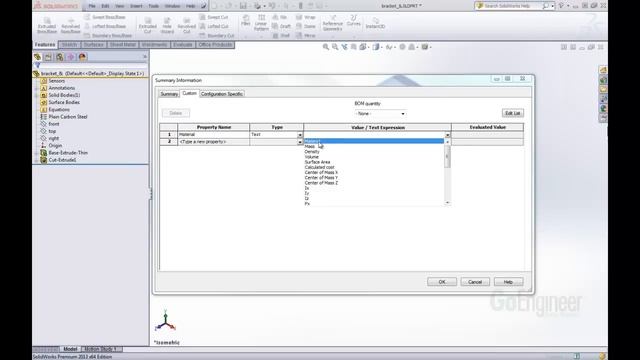Viewport: 640px width, 360px height.
Task: Open Reference Geometry tools
Action: coord(332,23)
